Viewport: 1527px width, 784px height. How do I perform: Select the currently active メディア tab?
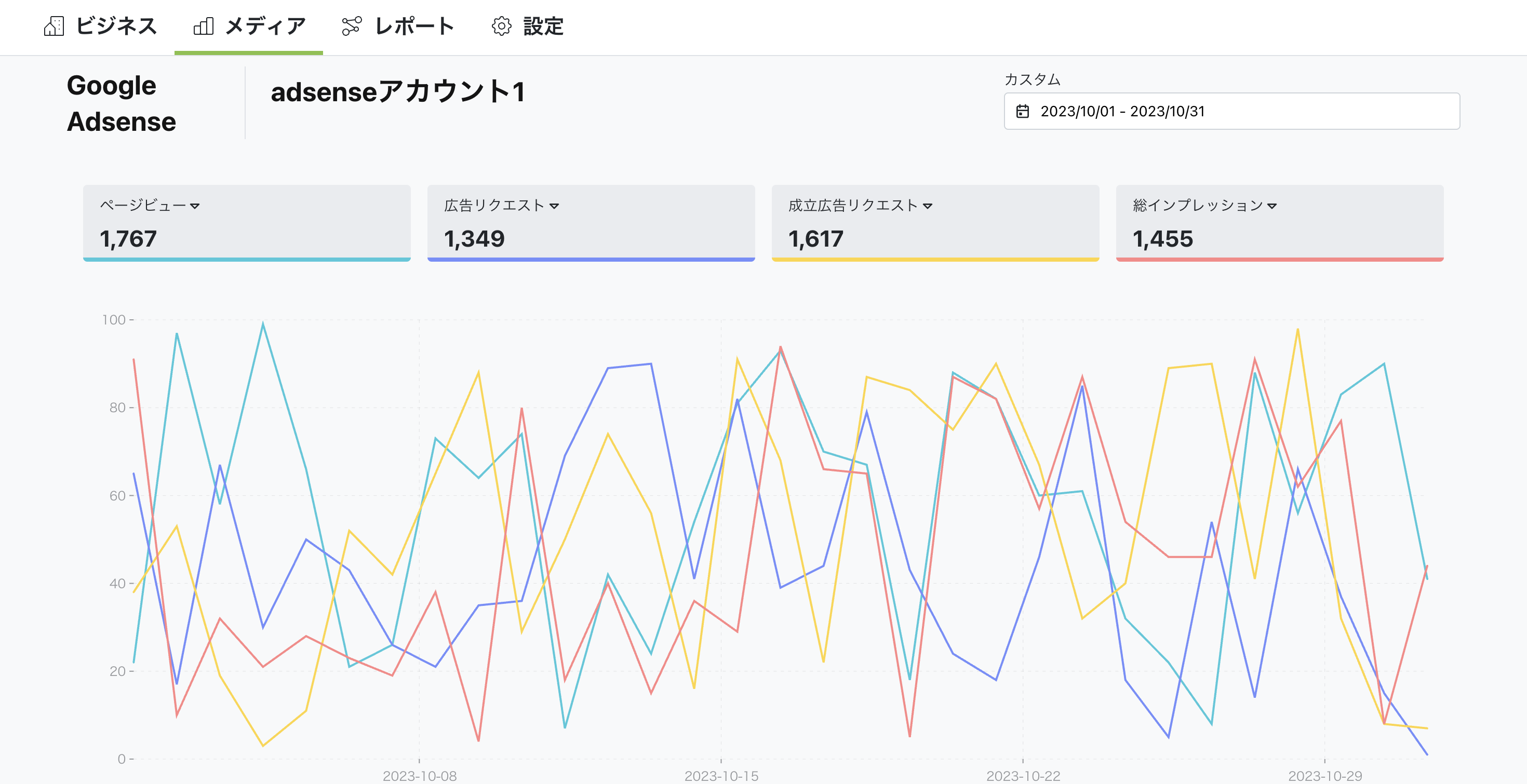264,26
